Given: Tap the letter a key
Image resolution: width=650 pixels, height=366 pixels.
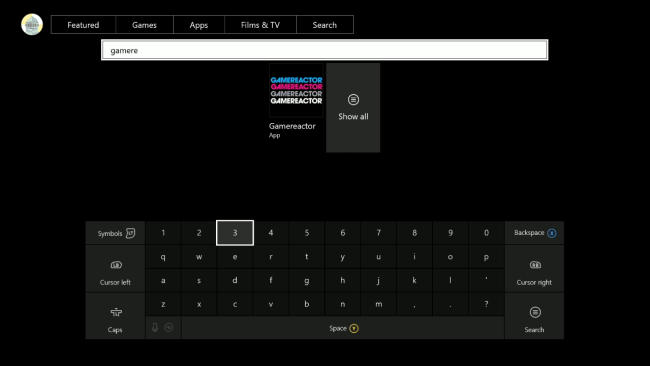Looking at the screenshot, I should [163, 281].
